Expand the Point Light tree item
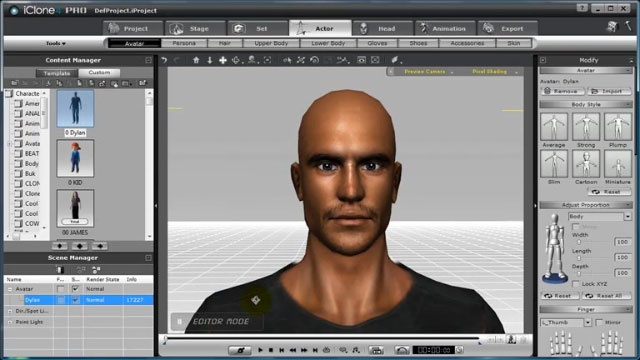Image resolution: width=640 pixels, height=360 pixels. (x=10, y=322)
